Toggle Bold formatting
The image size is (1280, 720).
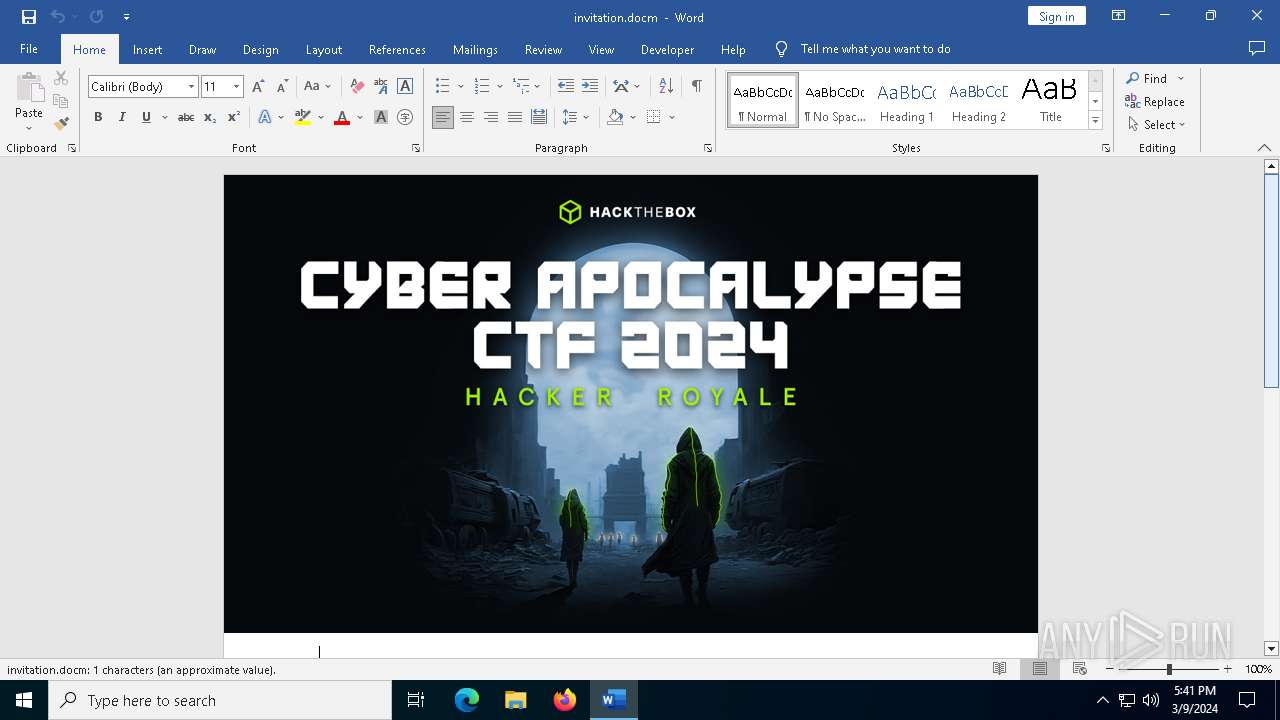tap(98, 117)
